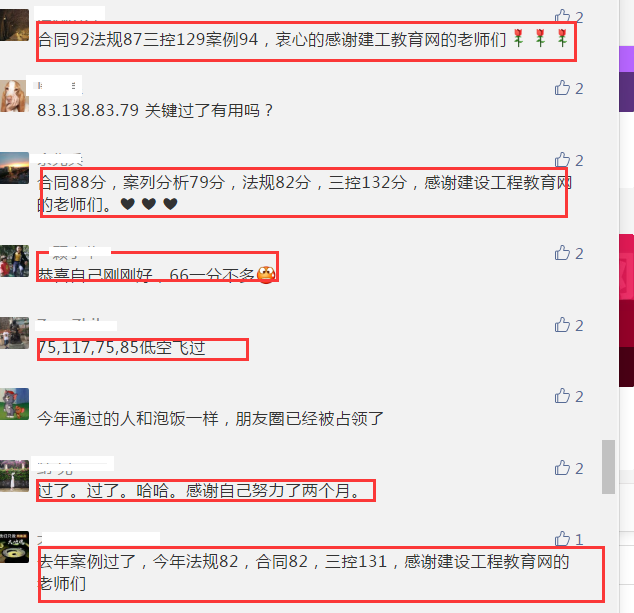The height and width of the screenshot is (613, 634).
Task: Click the 朋友圈已经被占领了 comment text
Action: (x=309, y=419)
